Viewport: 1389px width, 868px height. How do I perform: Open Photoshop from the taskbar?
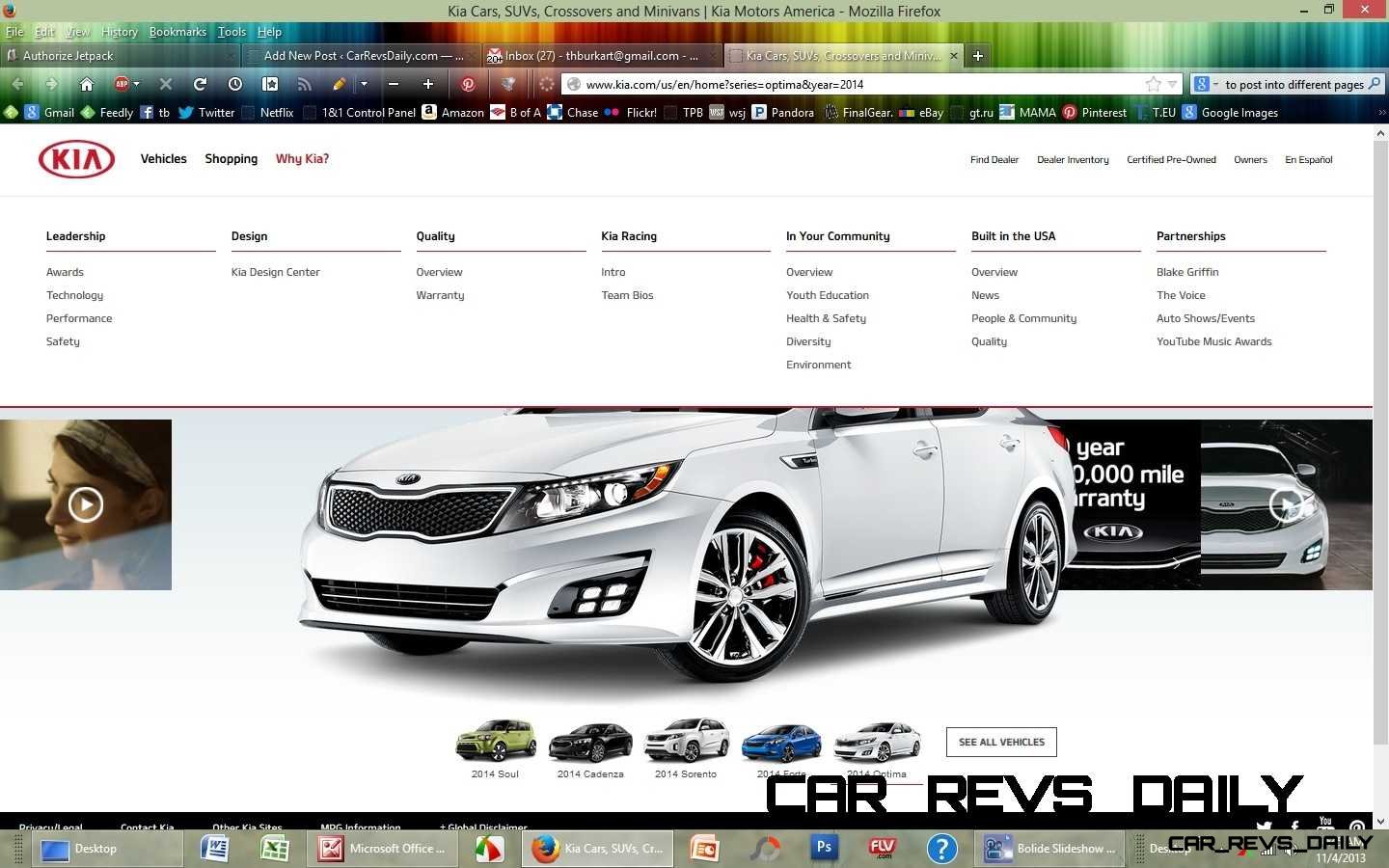[825, 848]
